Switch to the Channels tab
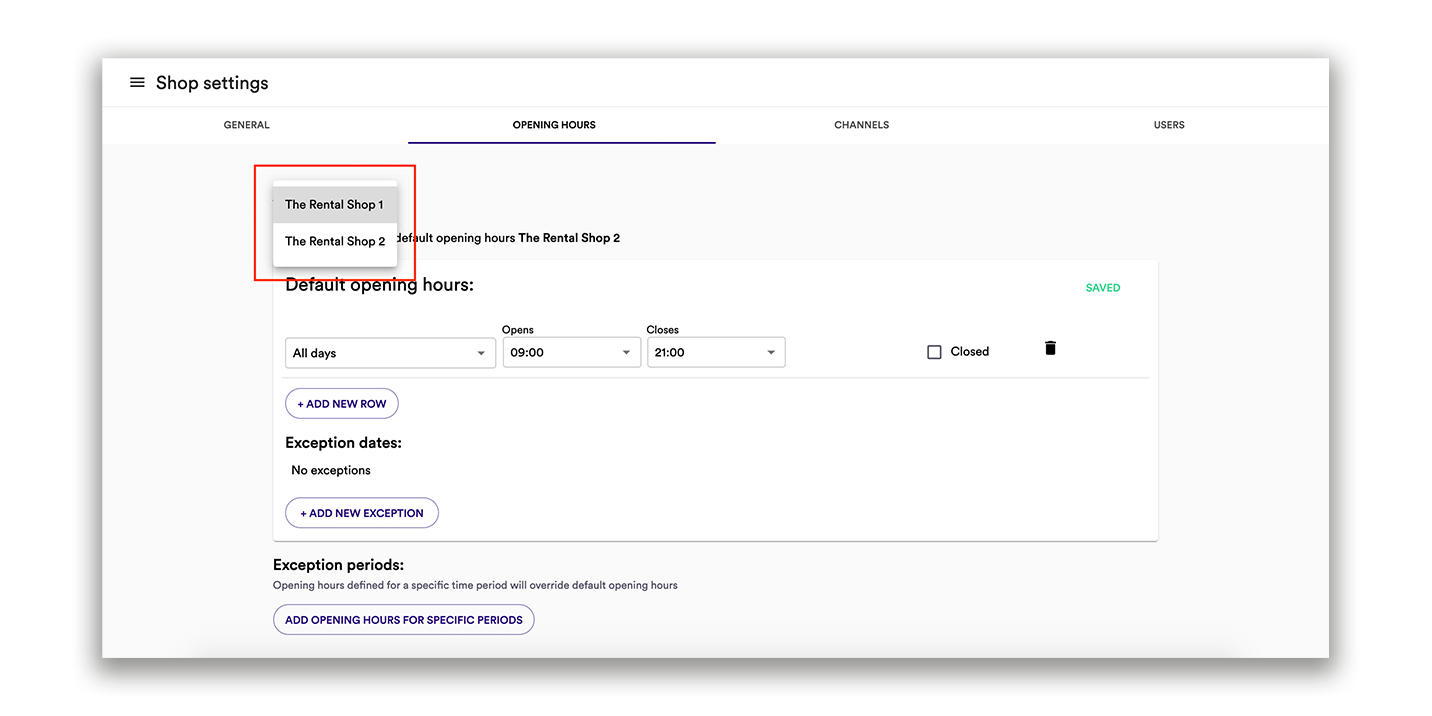The height and width of the screenshot is (716, 1432). [861, 125]
